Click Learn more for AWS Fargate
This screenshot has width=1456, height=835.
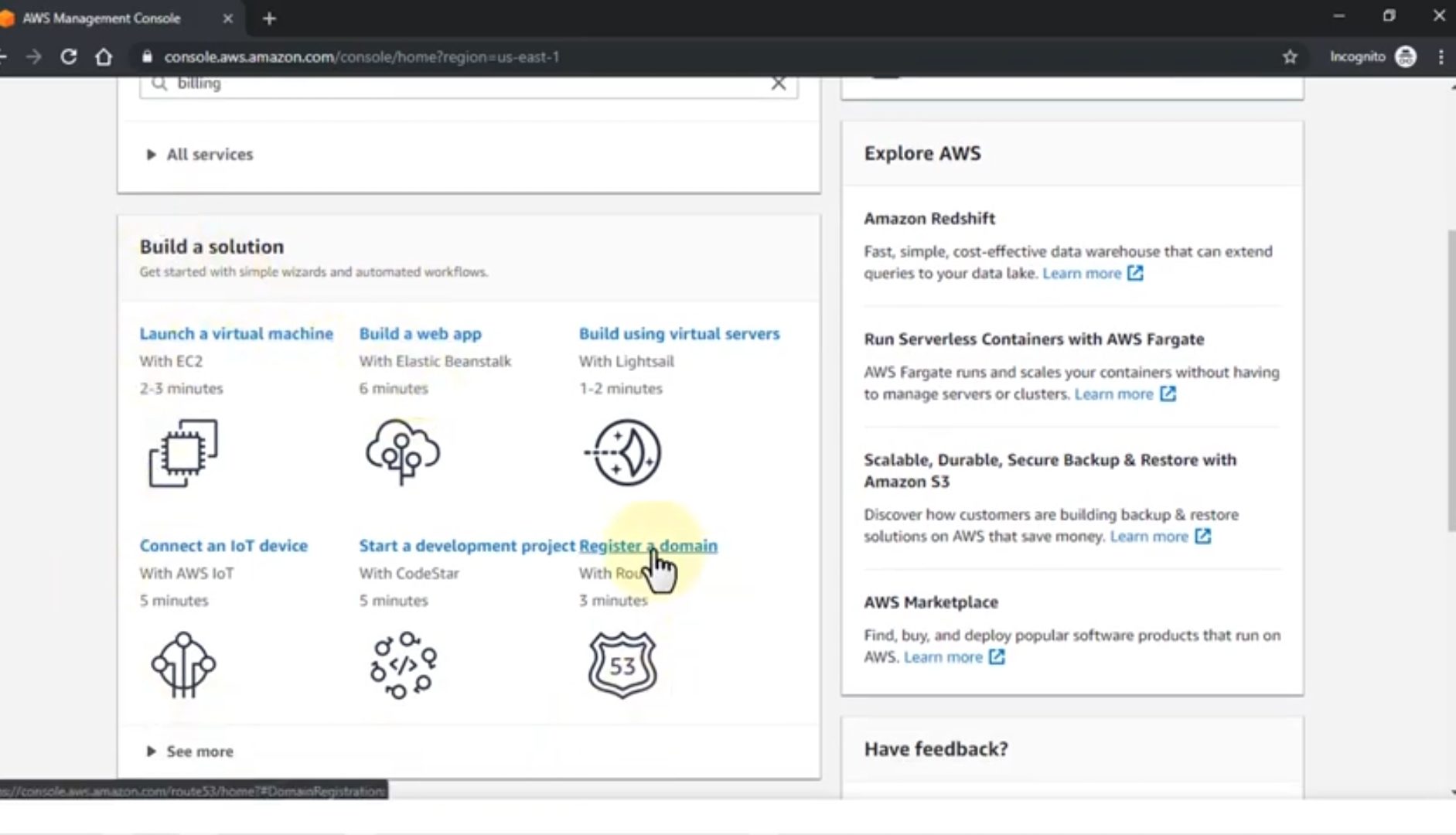pyautogui.click(x=1113, y=394)
